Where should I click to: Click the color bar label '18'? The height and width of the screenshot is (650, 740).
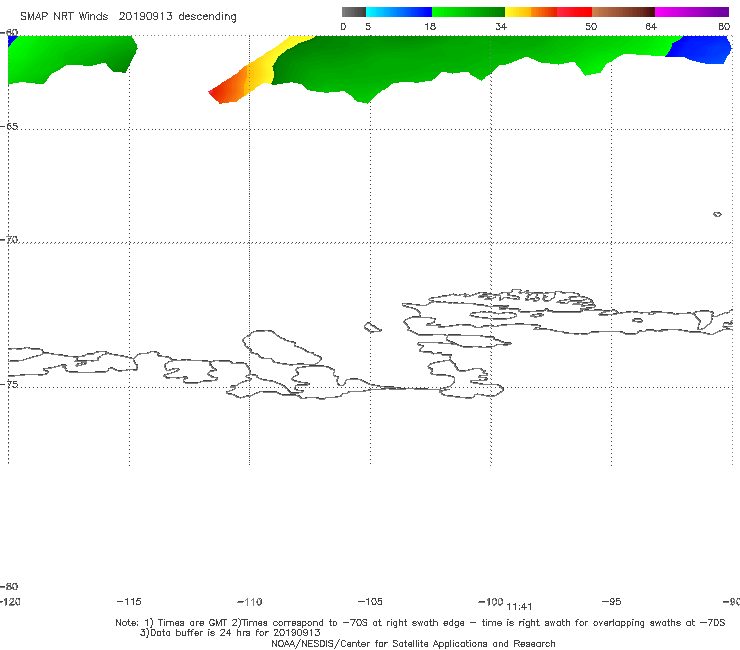click(x=430, y=26)
